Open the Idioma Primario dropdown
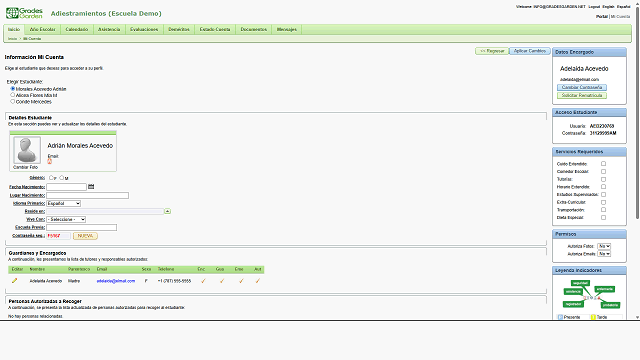The height and width of the screenshot is (360, 640). (63, 203)
